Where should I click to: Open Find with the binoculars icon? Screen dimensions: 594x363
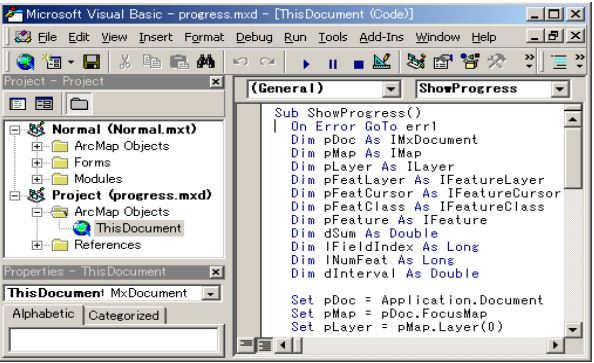click(206, 62)
